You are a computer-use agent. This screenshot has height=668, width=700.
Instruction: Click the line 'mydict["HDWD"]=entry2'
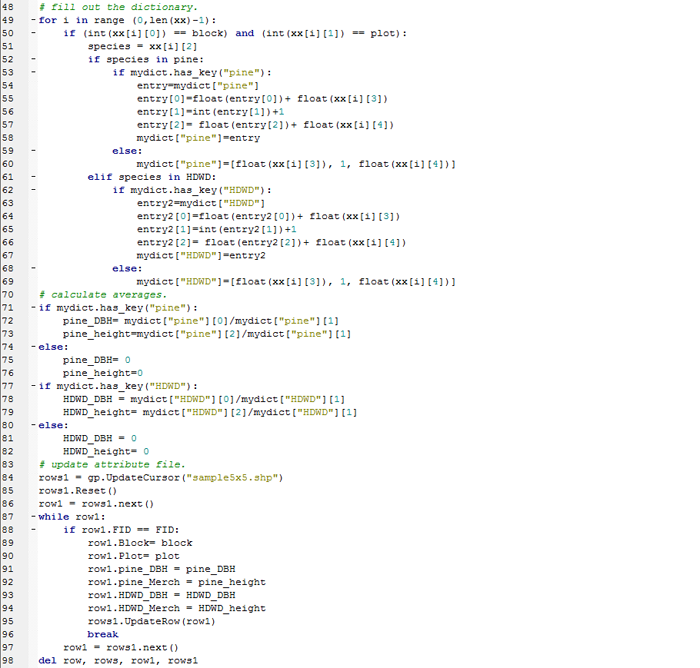pyautogui.click(x=201, y=255)
